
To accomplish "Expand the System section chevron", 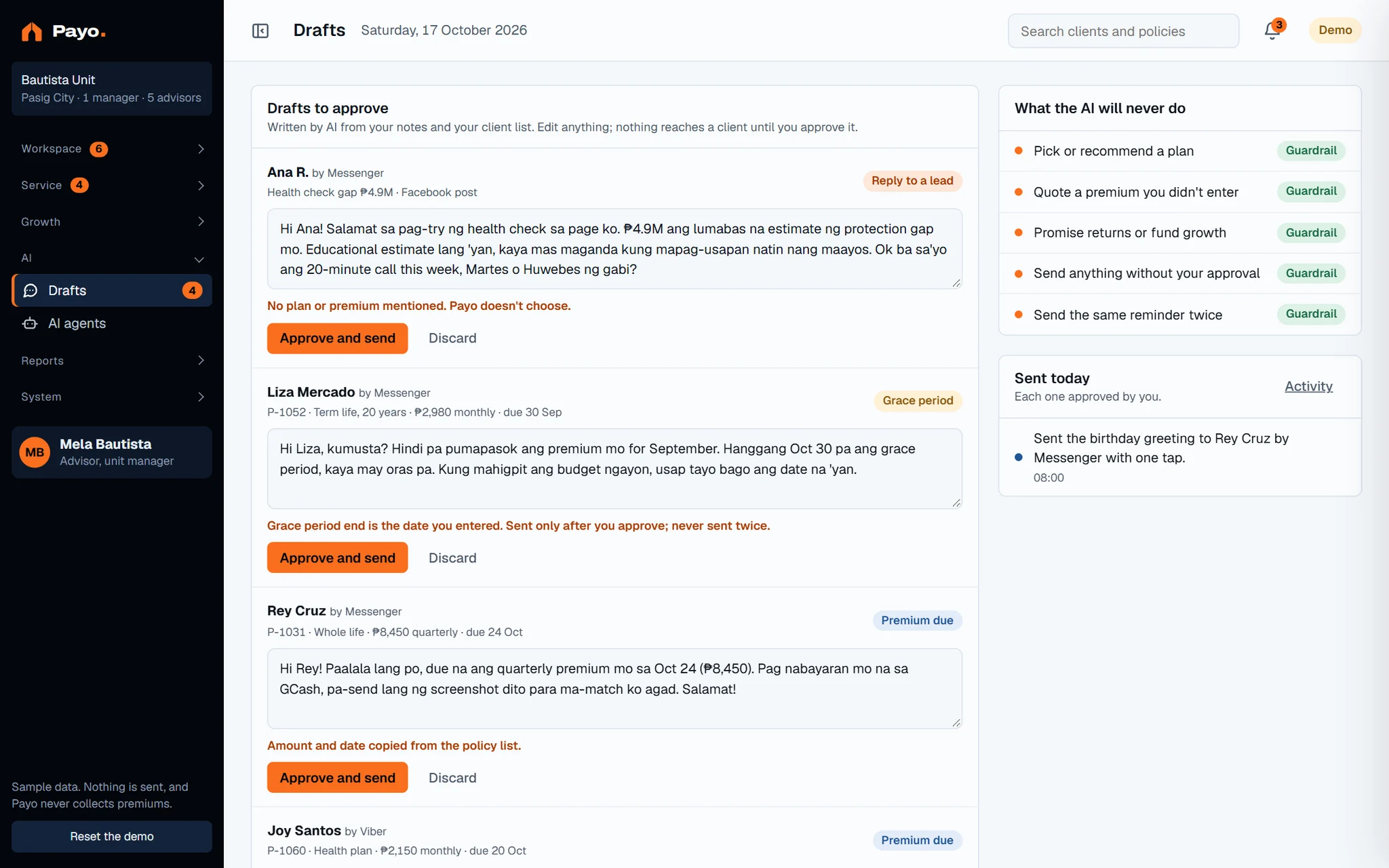I will 201,397.
